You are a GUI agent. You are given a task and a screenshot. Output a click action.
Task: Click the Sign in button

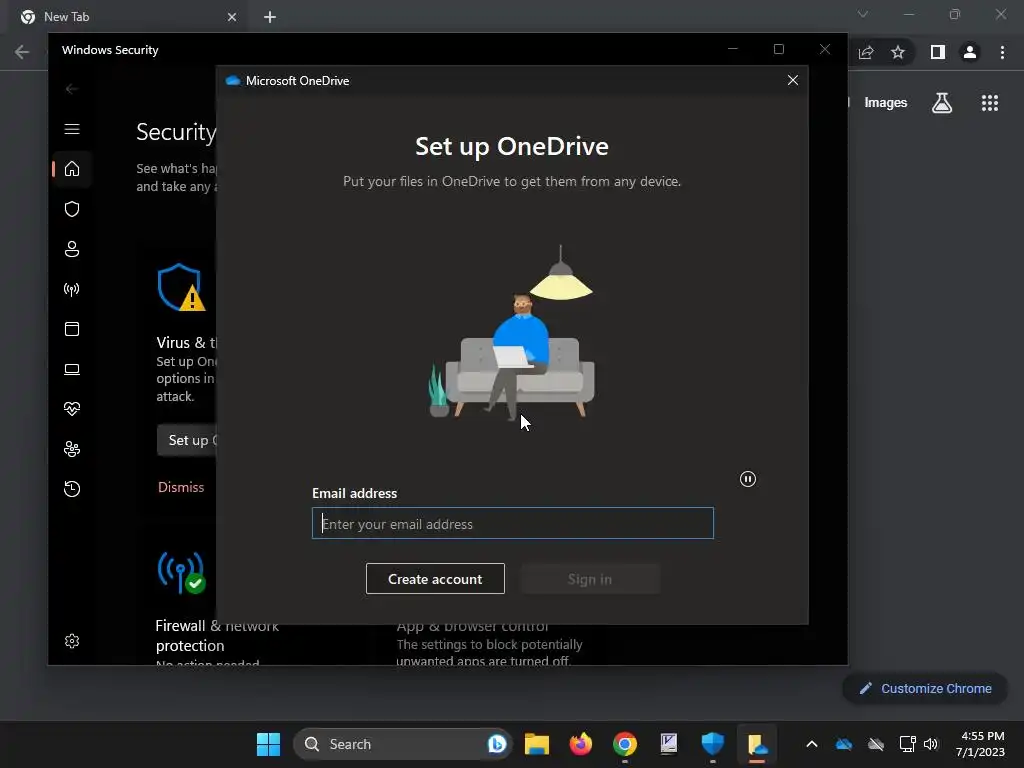point(590,579)
